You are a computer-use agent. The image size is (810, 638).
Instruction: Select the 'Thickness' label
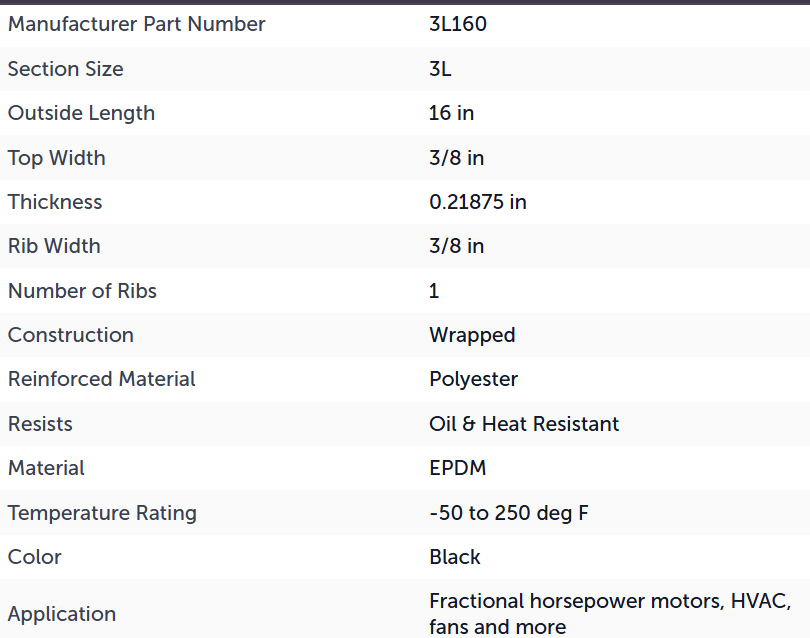55,202
